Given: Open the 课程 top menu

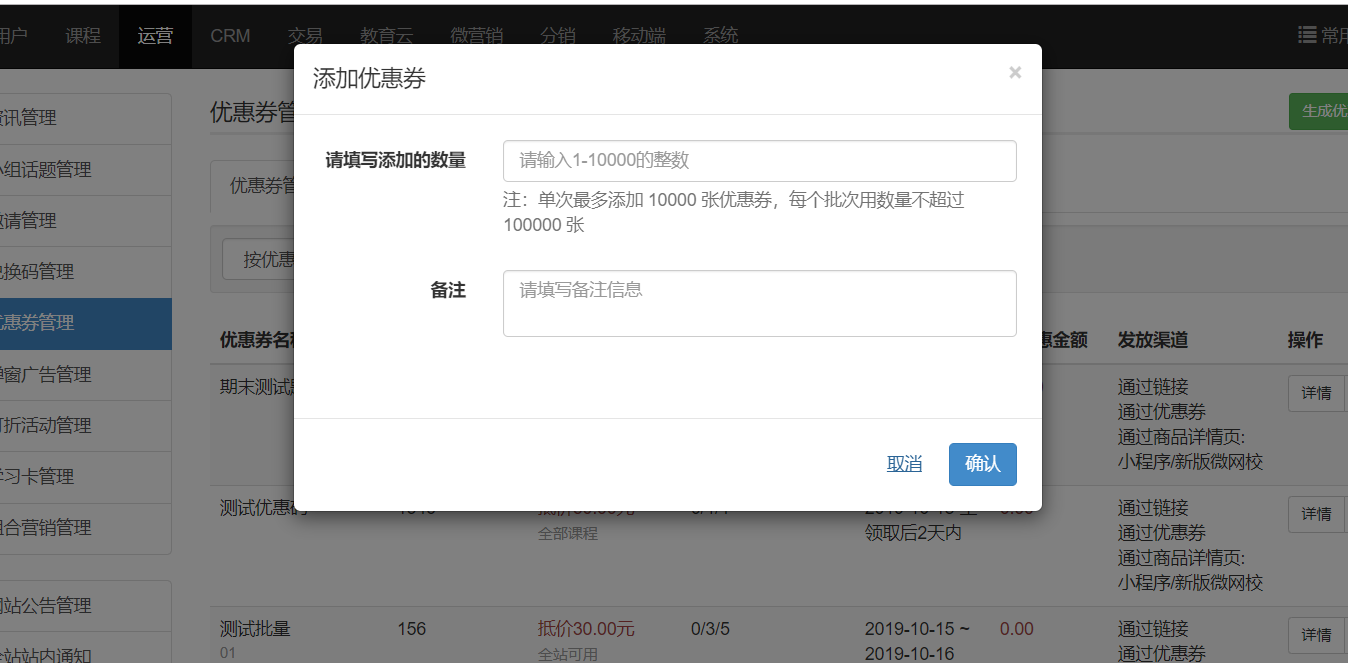Looking at the screenshot, I should pyautogui.click(x=83, y=36).
